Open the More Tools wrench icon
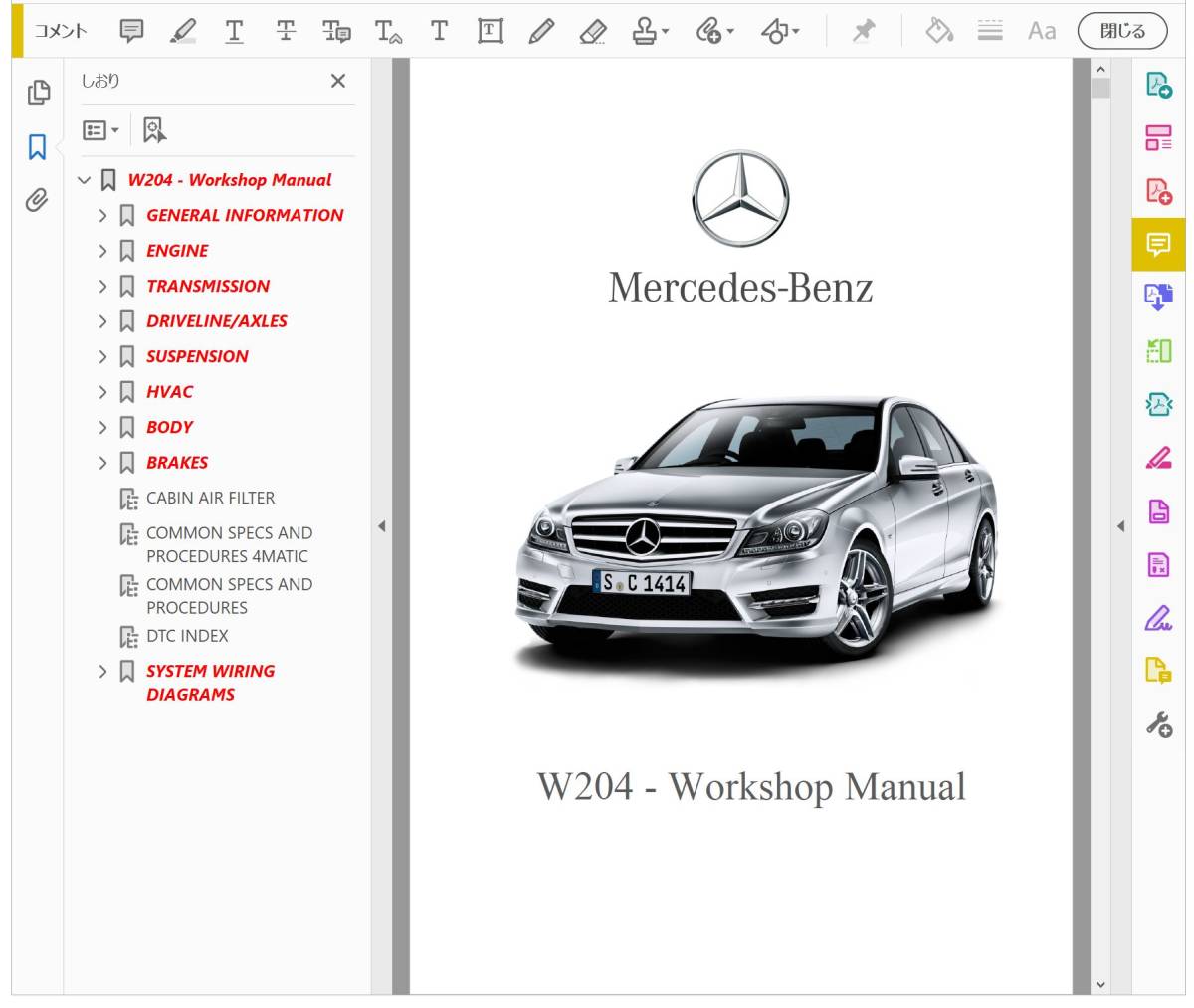 pyautogui.click(x=1158, y=724)
